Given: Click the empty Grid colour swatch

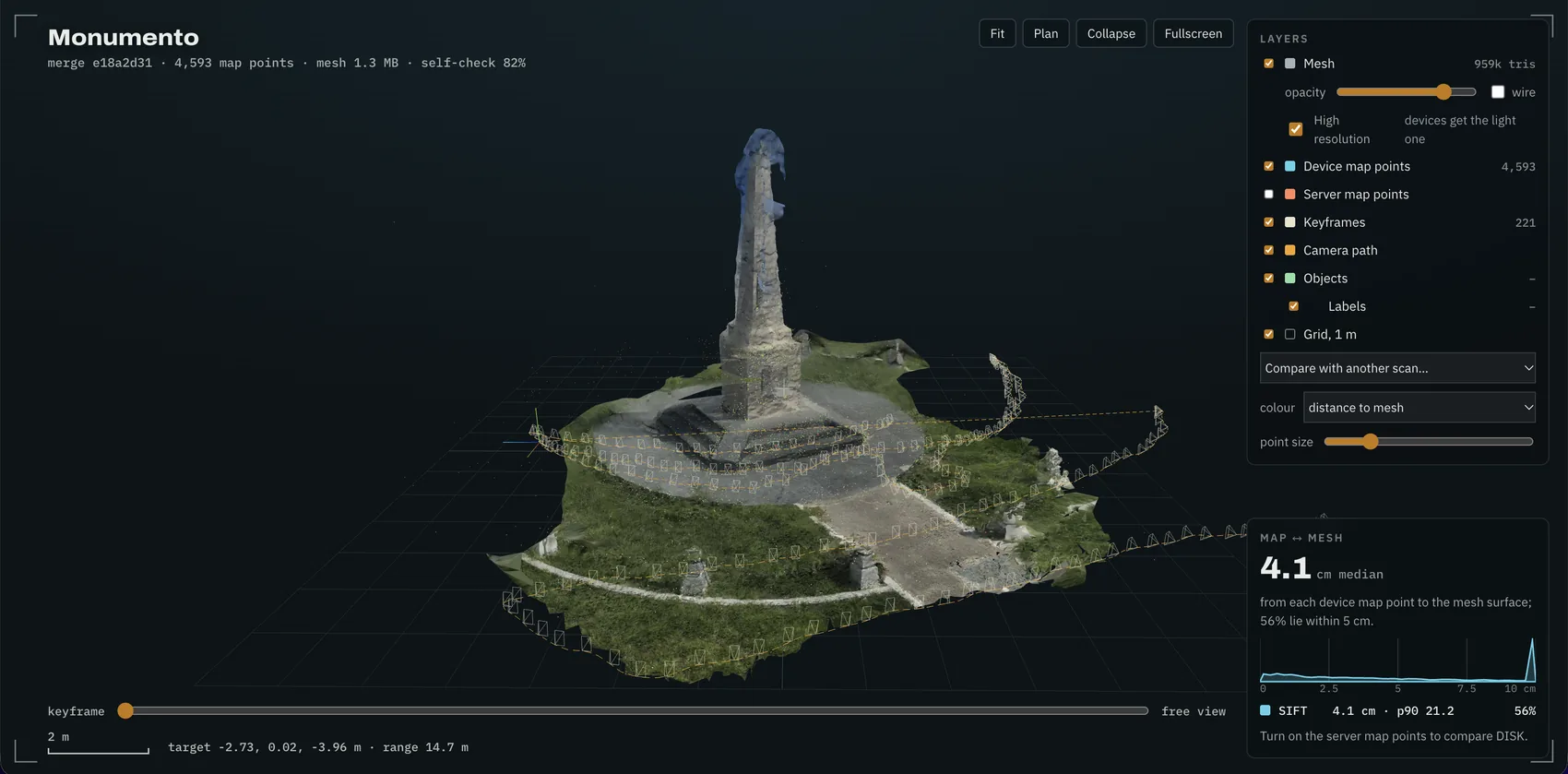Looking at the screenshot, I should 1289,334.
